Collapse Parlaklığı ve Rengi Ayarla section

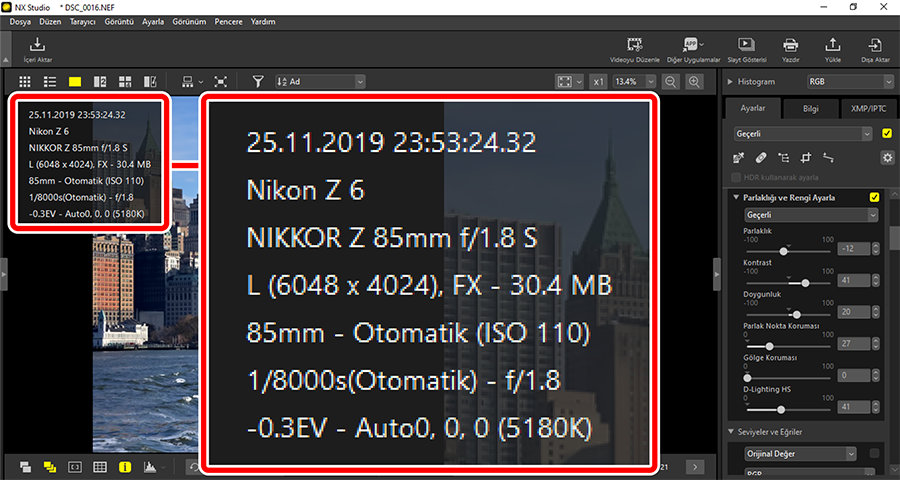[x=736, y=198]
